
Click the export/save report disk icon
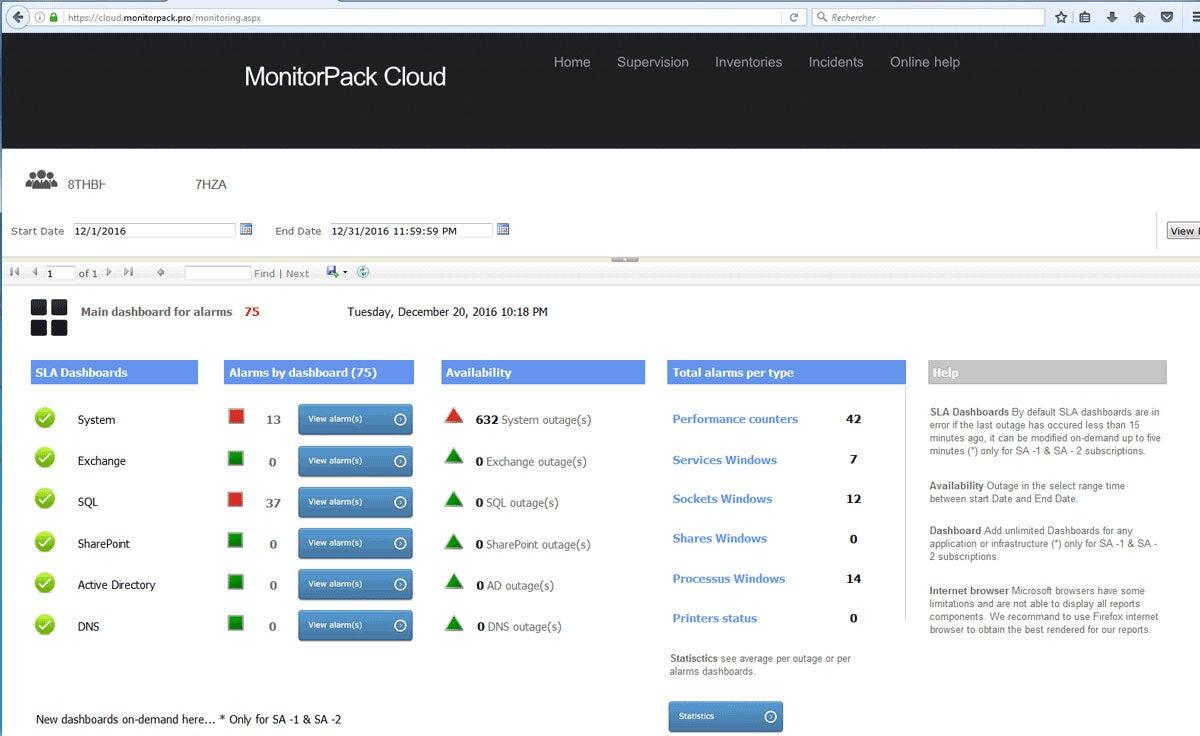coord(331,272)
